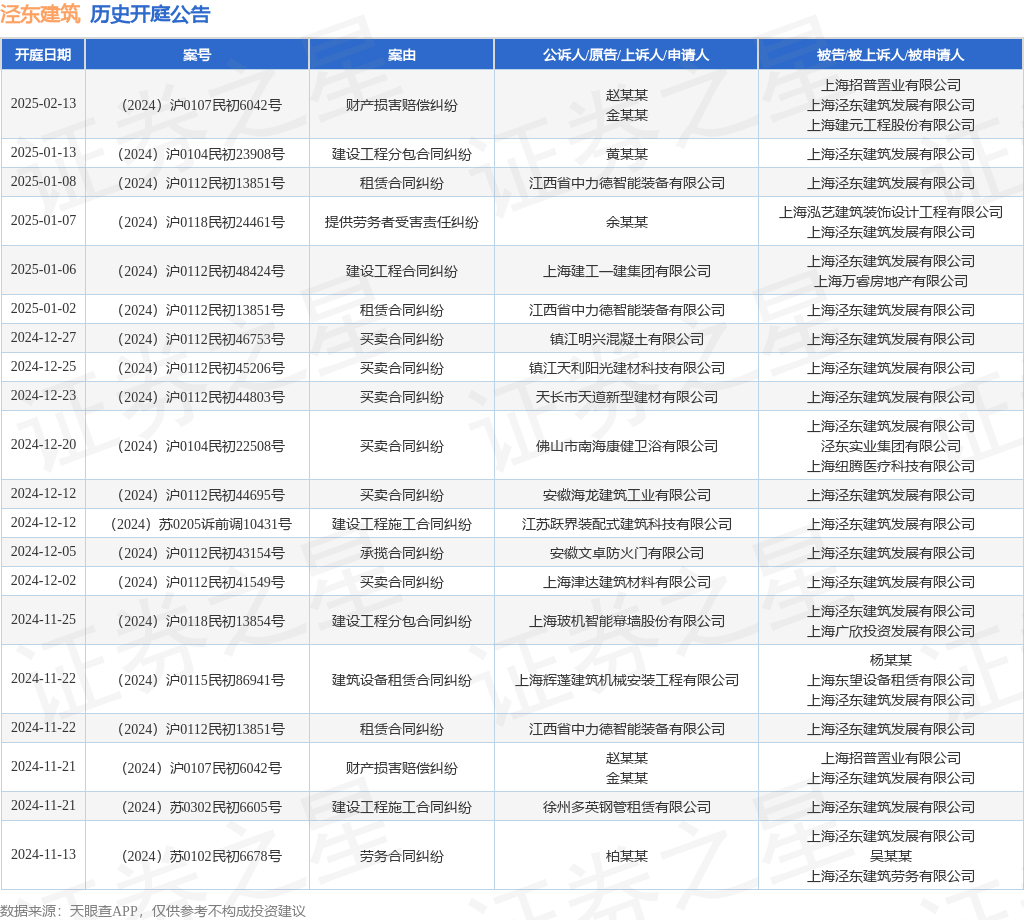Select date cell 2024-12-23
The image size is (1024, 920).
click(x=43, y=396)
